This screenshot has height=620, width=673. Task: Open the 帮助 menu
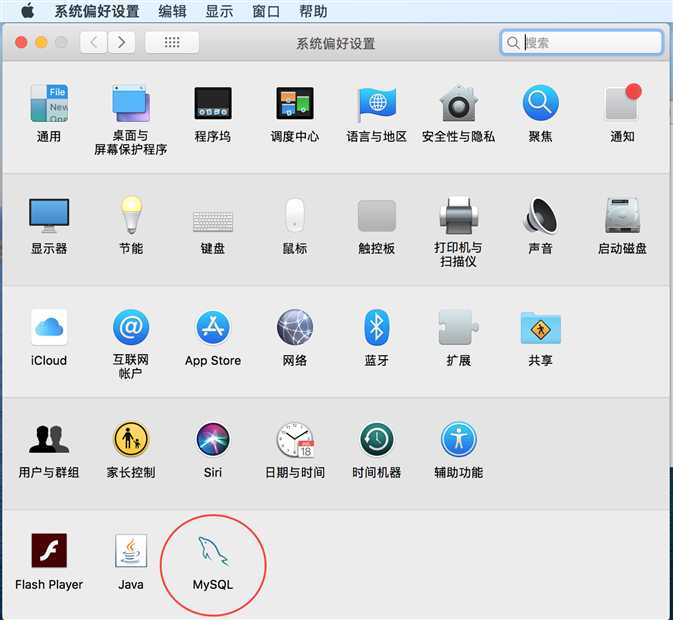[x=313, y=11]
